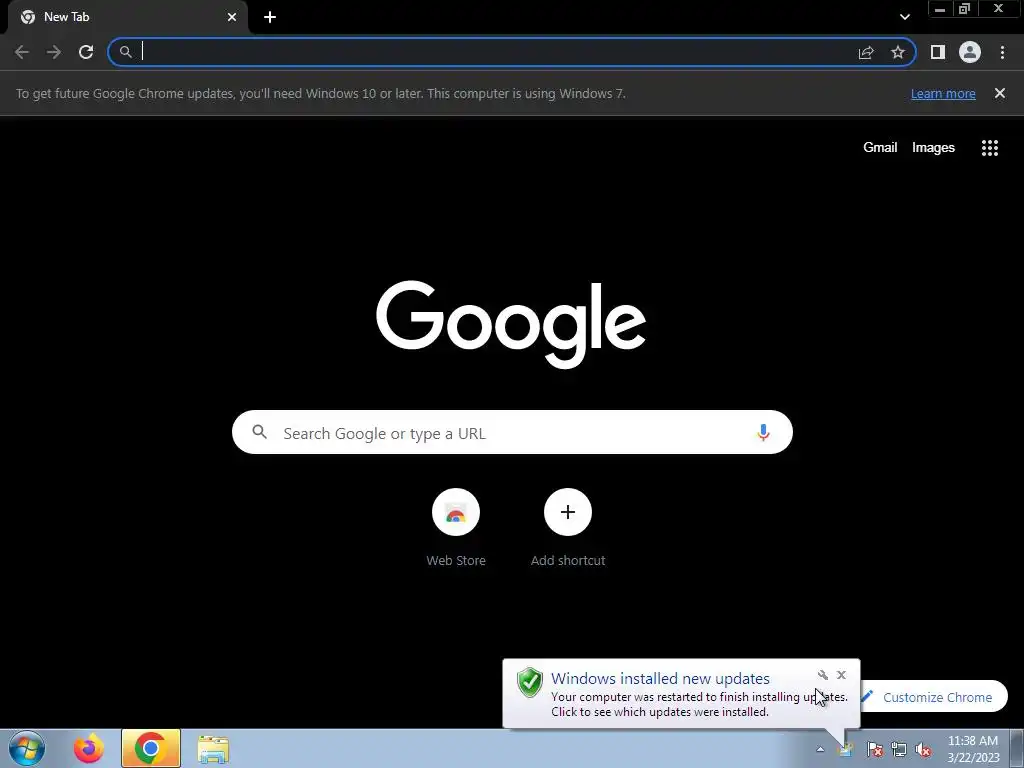The image size is (1024, 768).
Task: Open the Windows Start menu
Action: [27, 748]
